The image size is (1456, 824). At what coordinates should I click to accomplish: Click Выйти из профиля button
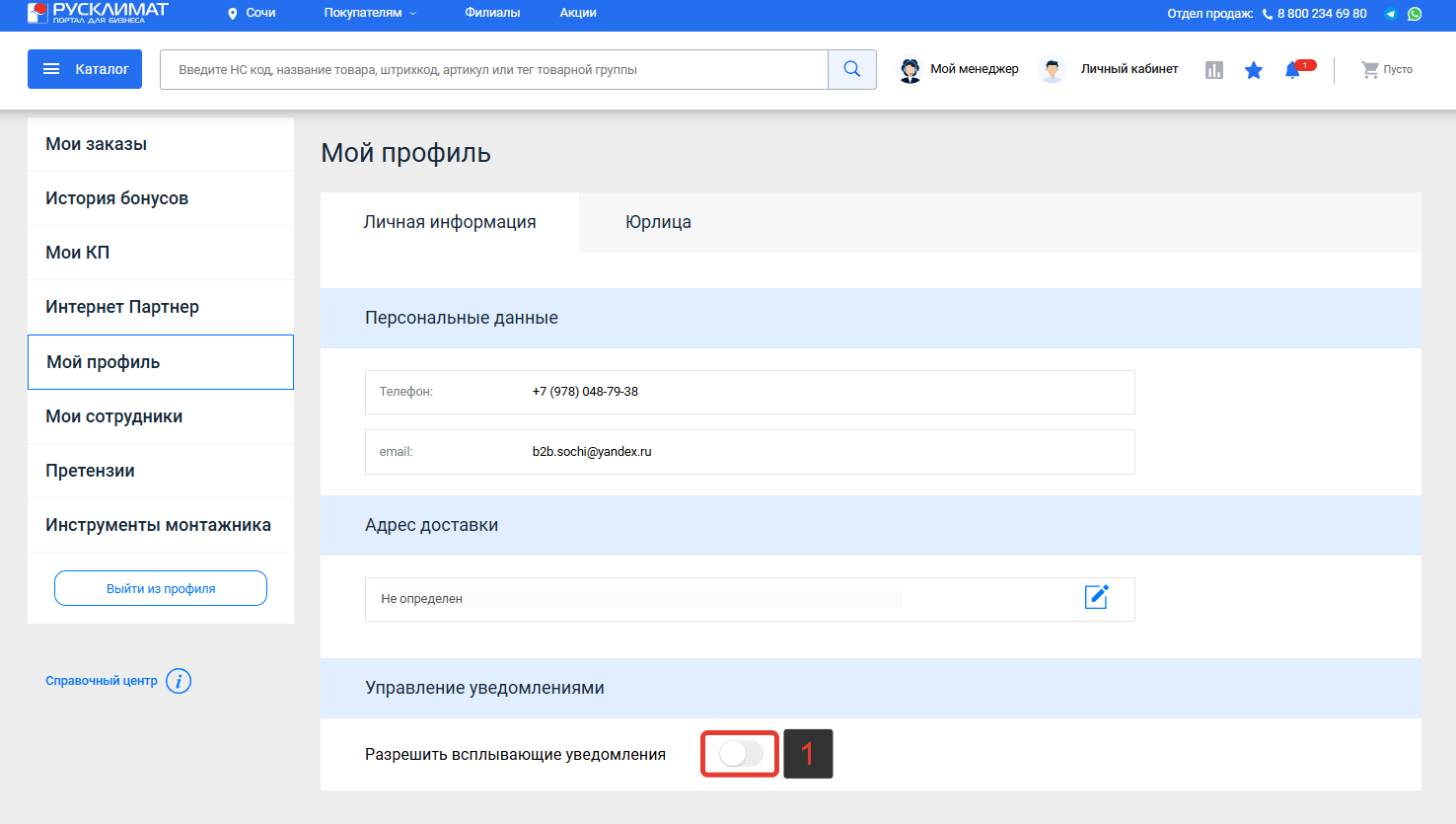(x=161, y=588)
